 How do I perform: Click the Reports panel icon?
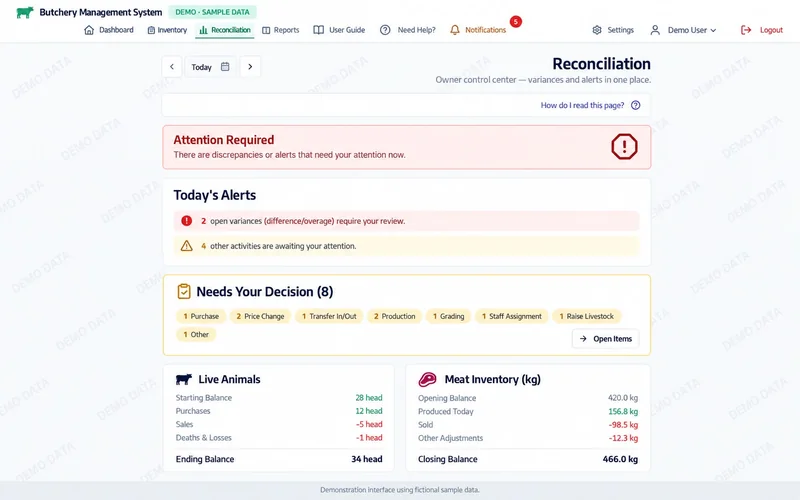point(266,30)
